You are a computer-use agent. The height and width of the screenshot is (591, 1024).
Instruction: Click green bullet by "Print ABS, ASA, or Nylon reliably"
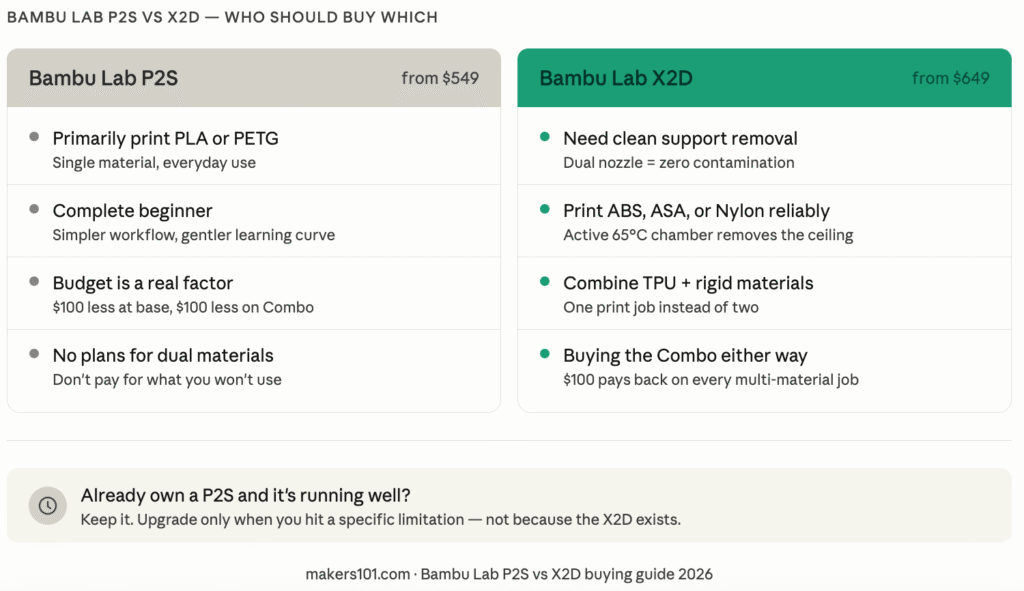click(x=545, y=209)
